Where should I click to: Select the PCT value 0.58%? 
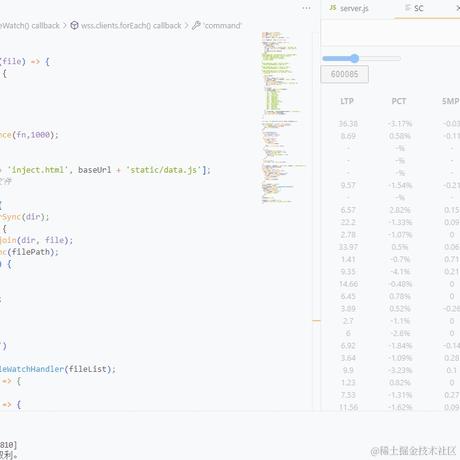pos(400,136)
